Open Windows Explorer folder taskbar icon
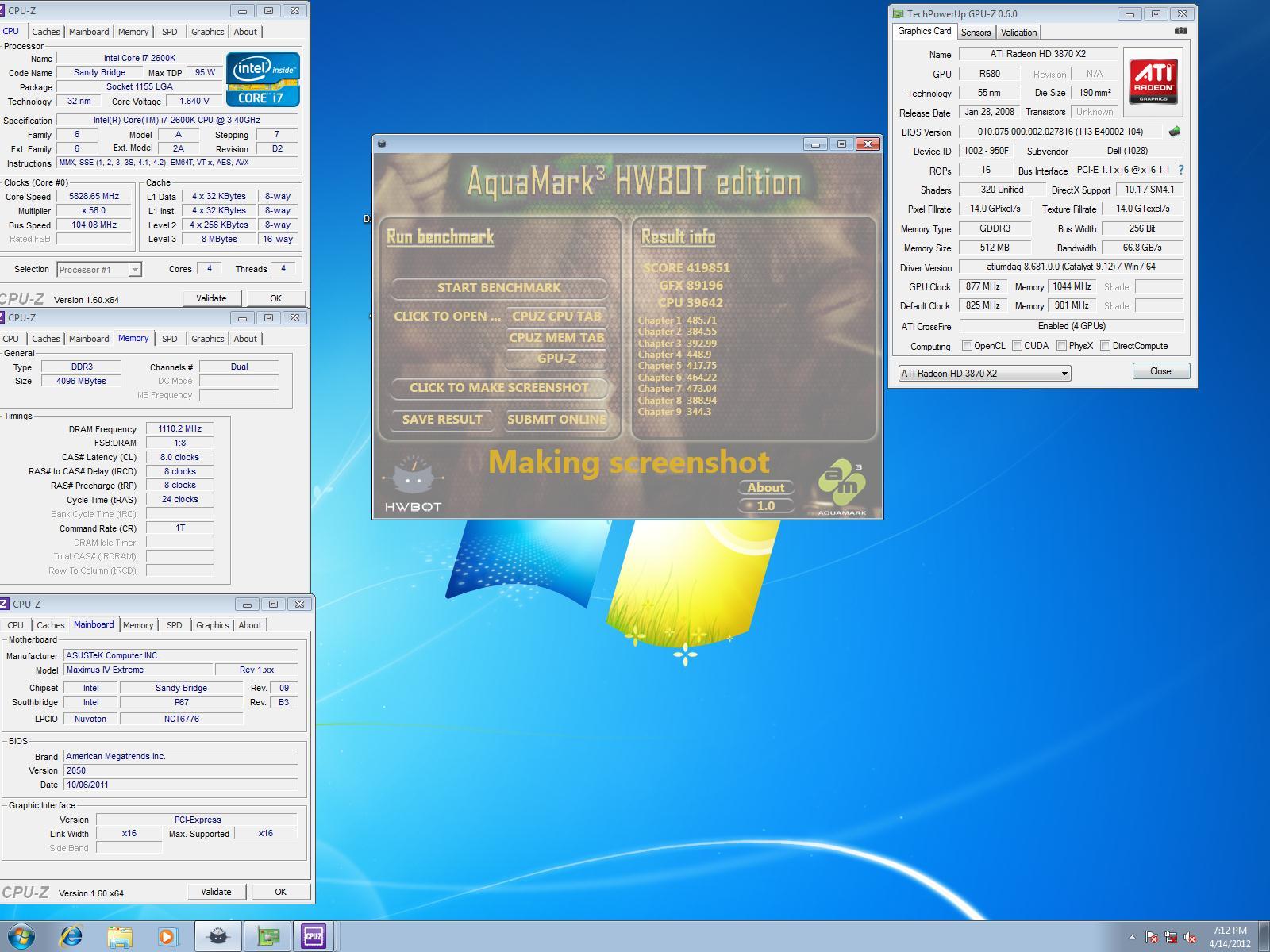1270x952 pixels. pos(120,937)
